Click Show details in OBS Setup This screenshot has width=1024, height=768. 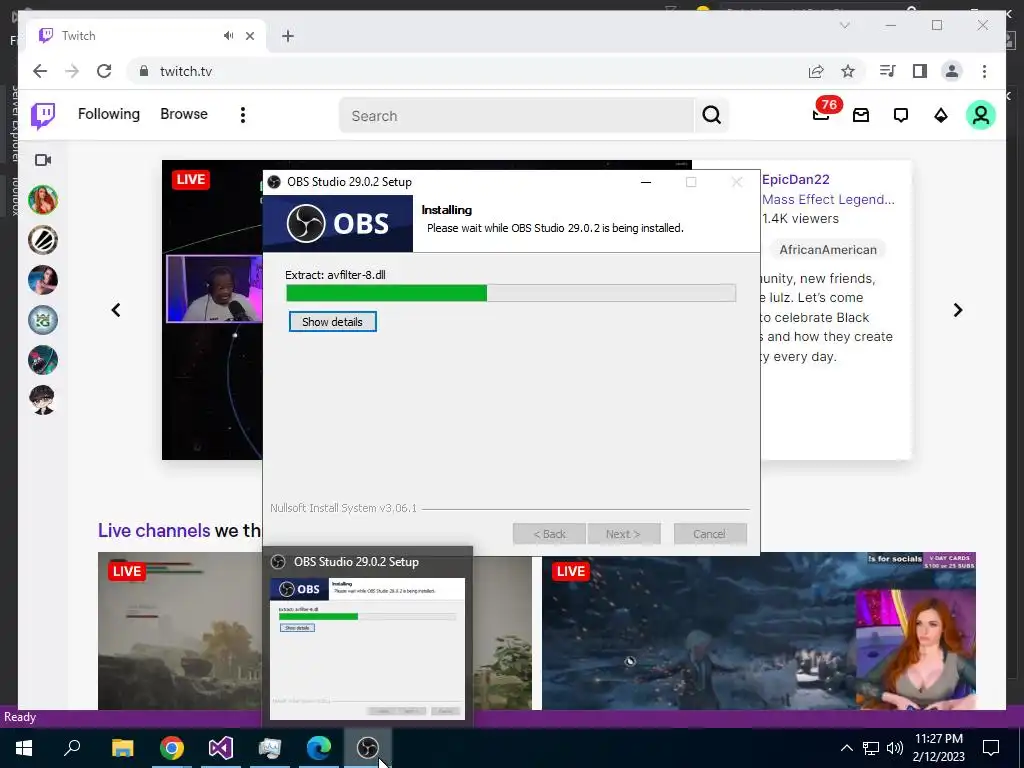pyautogui.click(x=332, y=322)
